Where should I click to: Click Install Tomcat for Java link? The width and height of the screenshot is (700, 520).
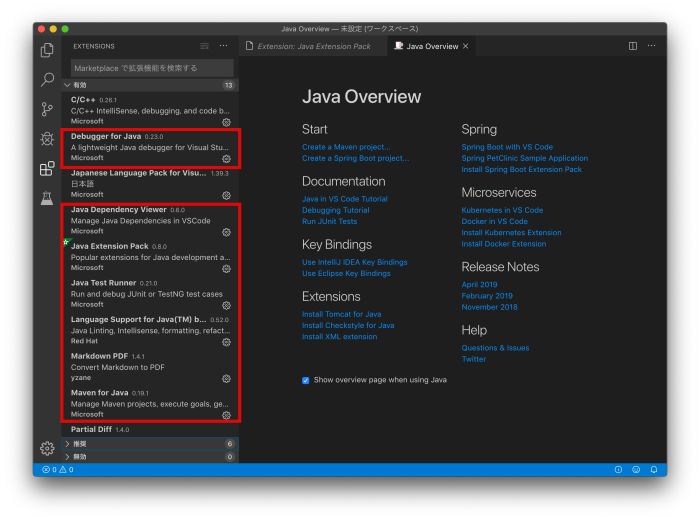click(342, 314)
